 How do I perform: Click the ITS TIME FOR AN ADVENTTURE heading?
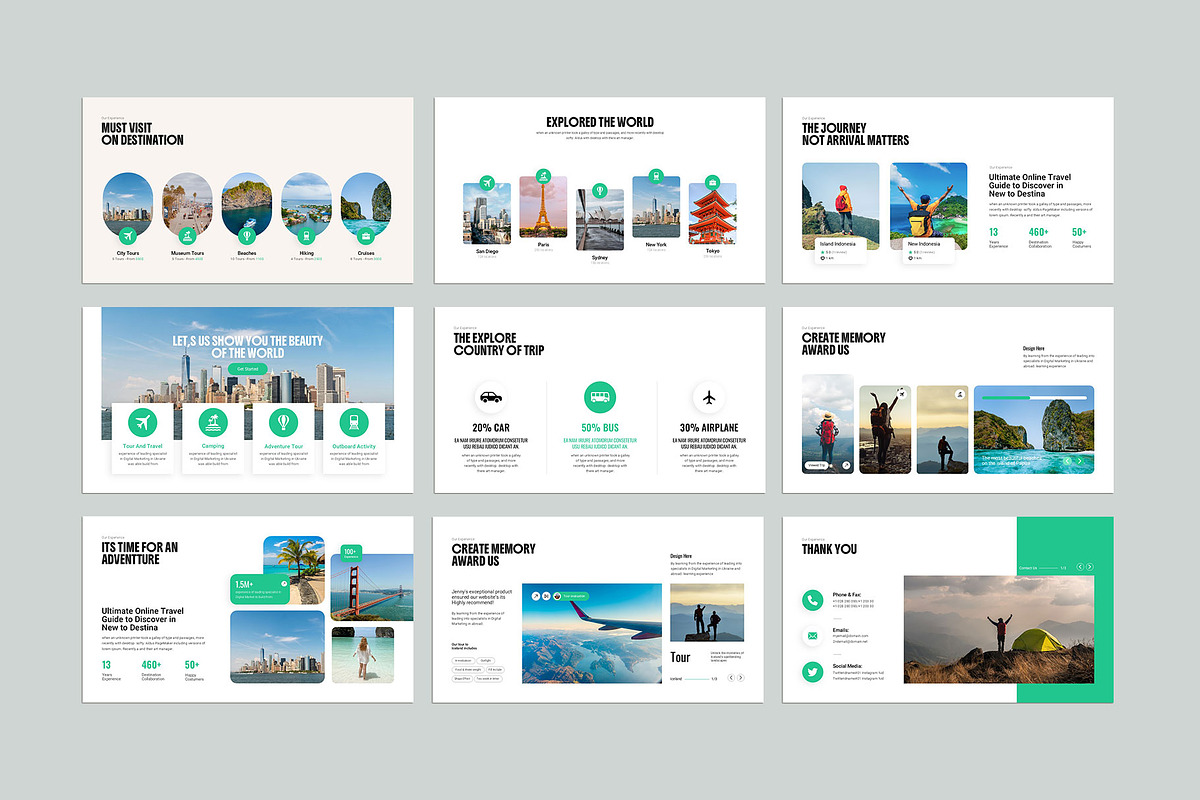coord(140,554)
